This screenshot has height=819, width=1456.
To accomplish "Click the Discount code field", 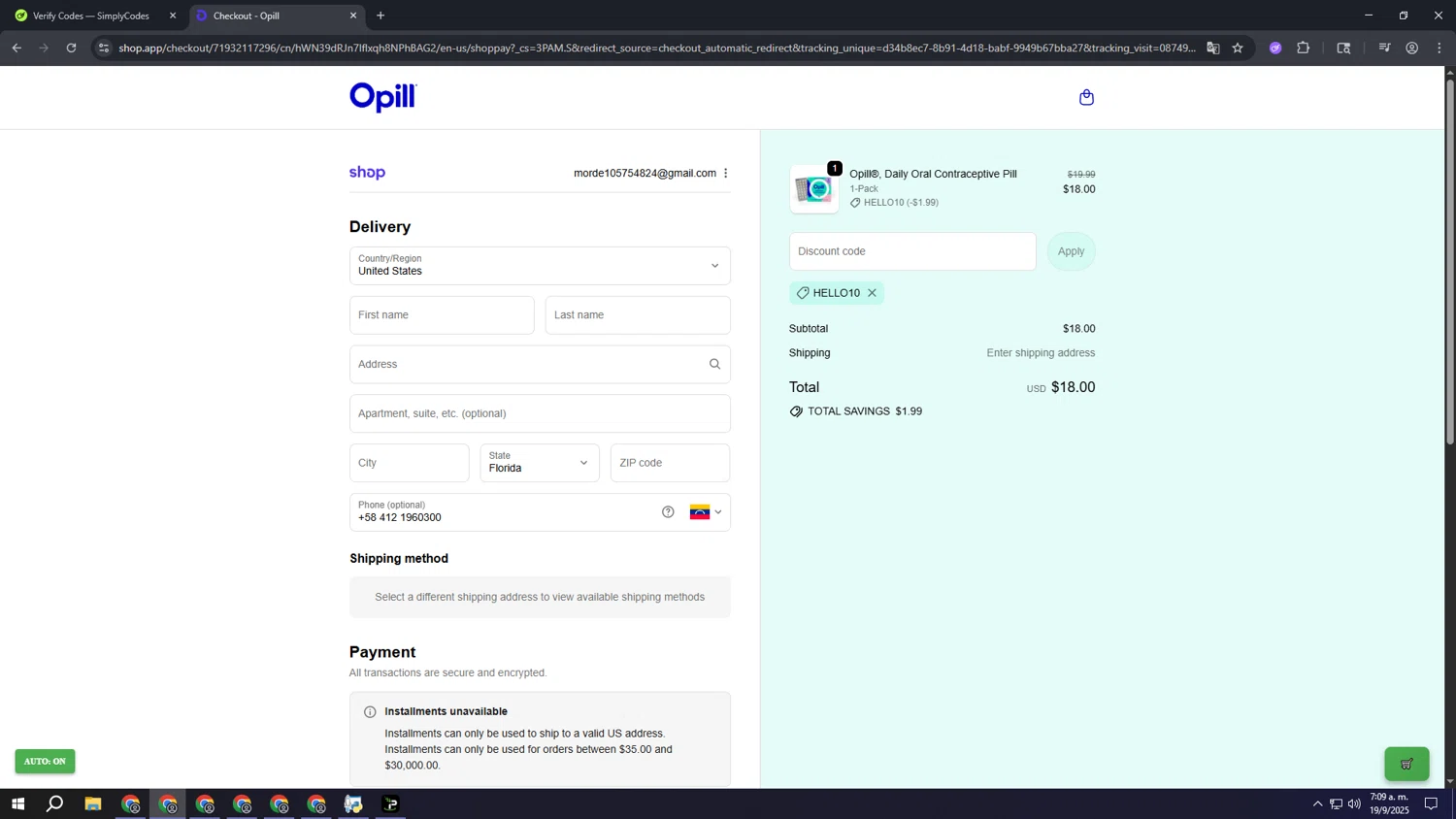I will pyautogui.click(x=912, y=251).
